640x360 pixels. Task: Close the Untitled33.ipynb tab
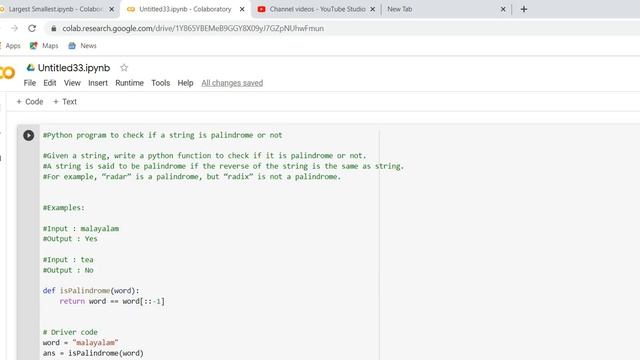point(242,9)
